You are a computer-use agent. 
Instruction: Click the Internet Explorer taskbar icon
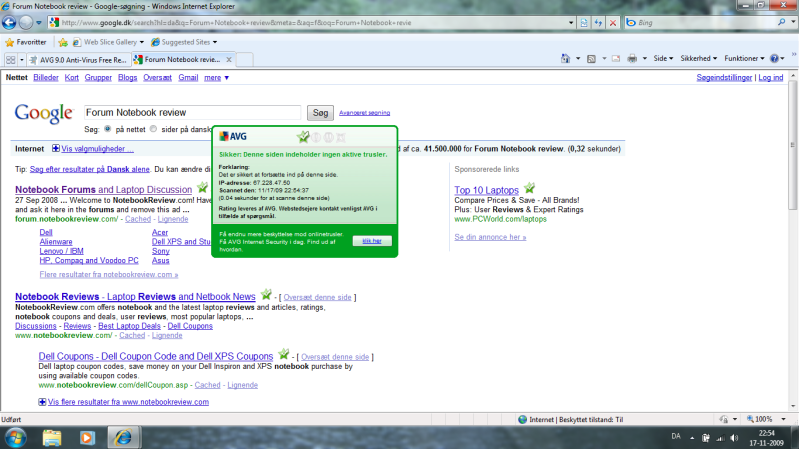[x=123, y=438]
